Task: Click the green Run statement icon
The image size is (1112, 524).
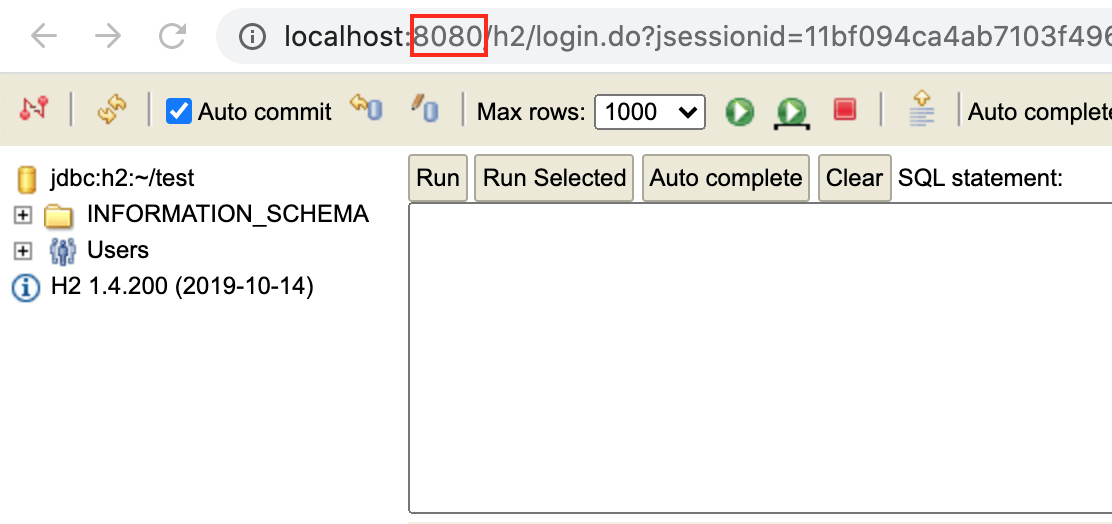Action: pyautogui.click(x=740, y=111)
